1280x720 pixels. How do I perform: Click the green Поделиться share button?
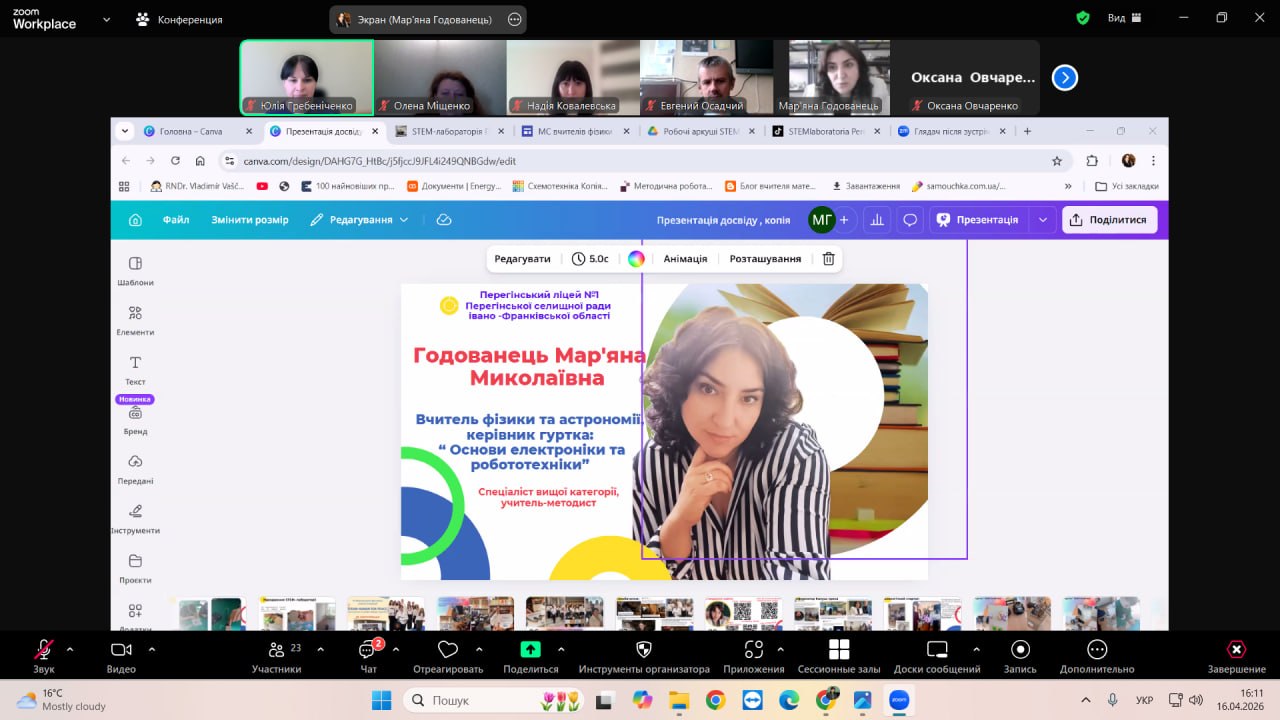coord(530,650)
